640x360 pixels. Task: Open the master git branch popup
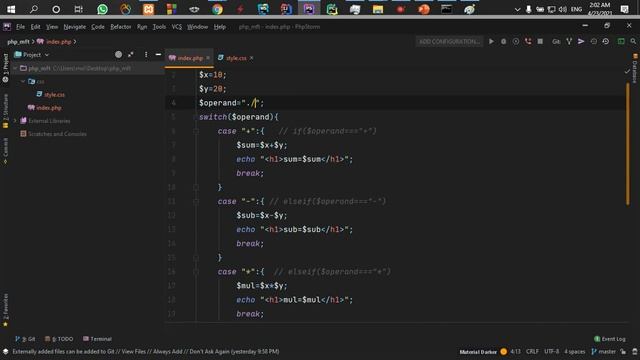[x=604, y=351]
